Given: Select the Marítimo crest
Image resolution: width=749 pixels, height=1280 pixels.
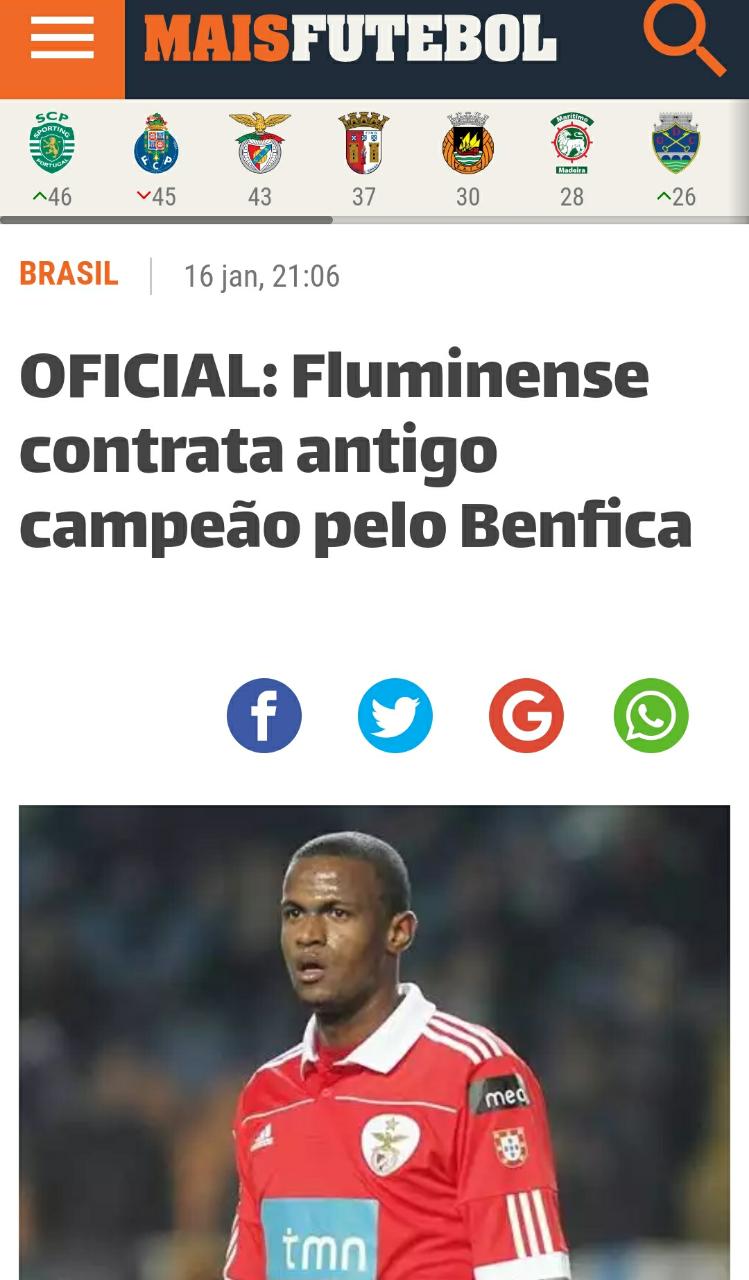Looking at the screenshot, I should click(572, 143).
